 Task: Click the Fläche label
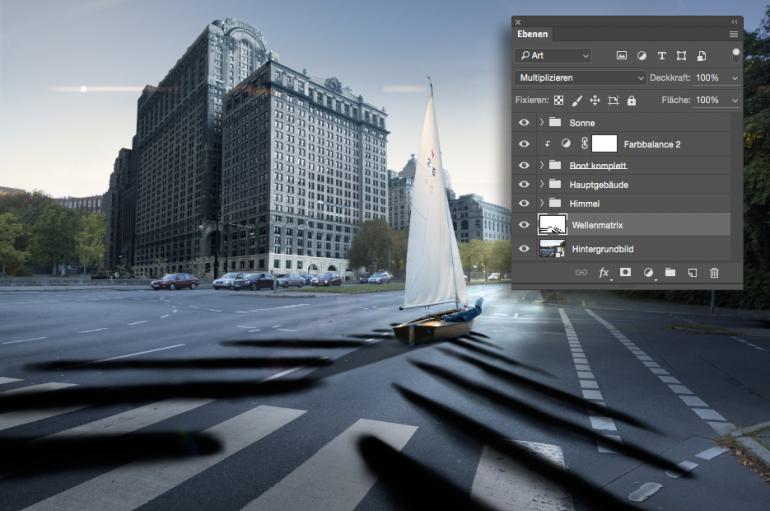pos(676,100)
